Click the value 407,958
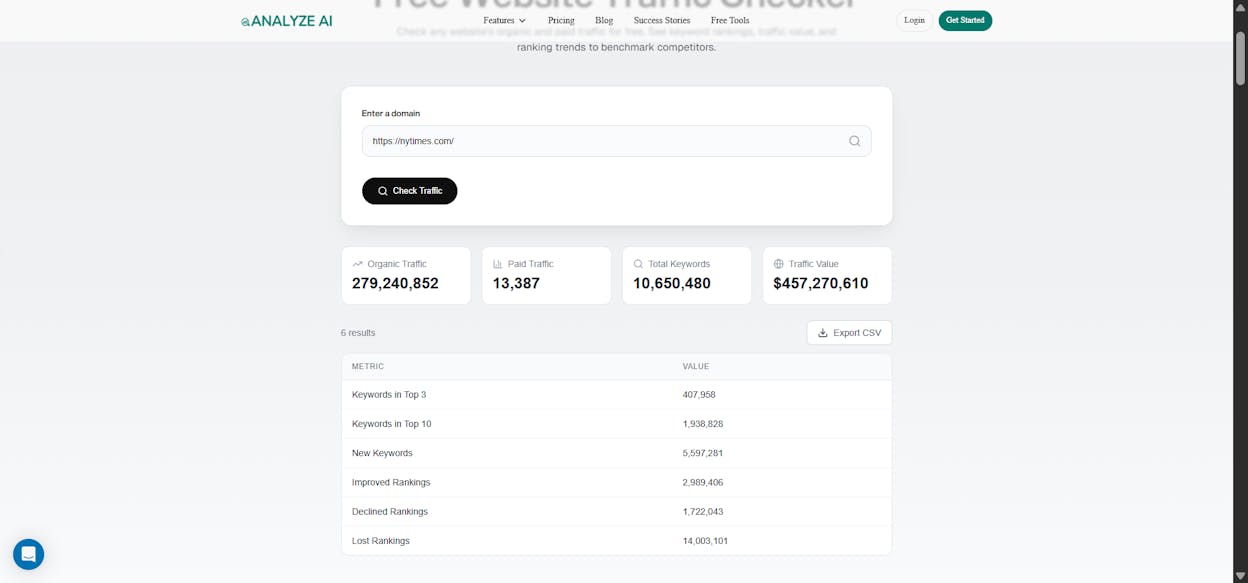Screen dimensions: 1248x583 coord(699,395)
